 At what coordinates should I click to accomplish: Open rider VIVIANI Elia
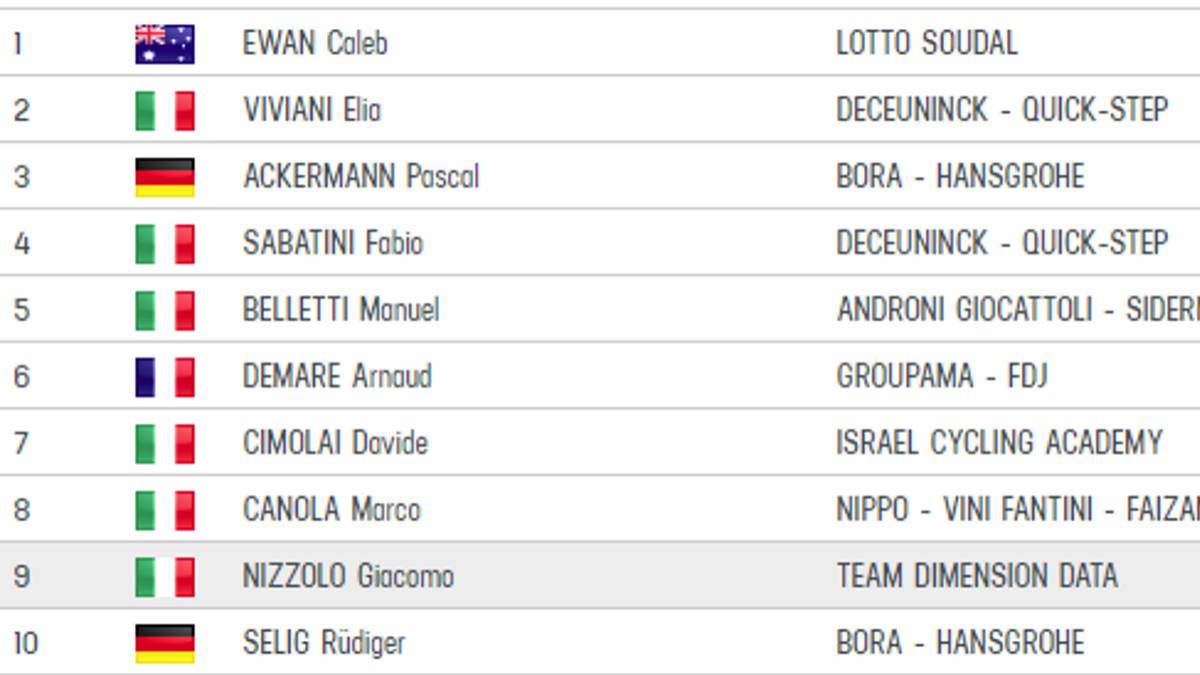[x=312, y=110]
